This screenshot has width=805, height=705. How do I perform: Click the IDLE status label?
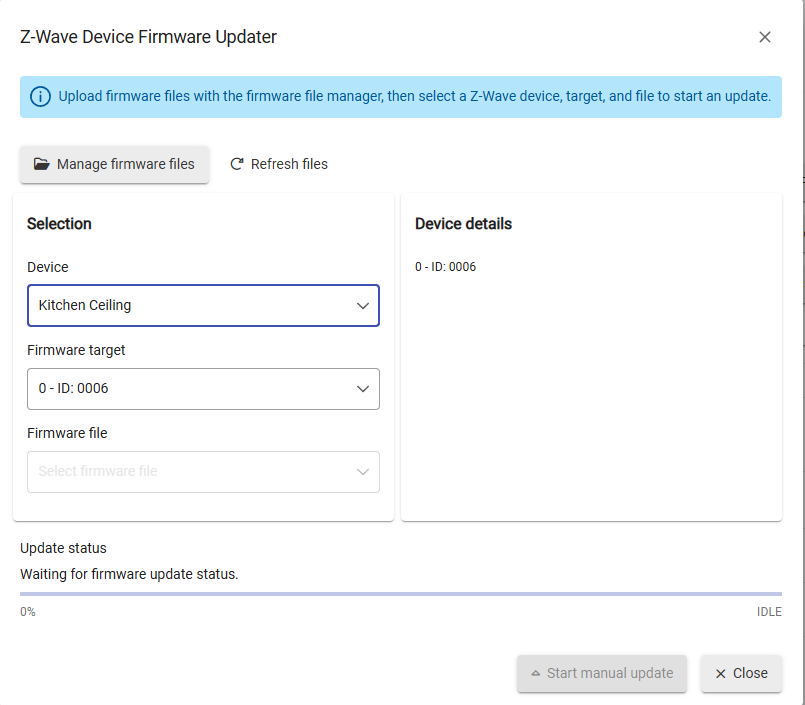769,612
